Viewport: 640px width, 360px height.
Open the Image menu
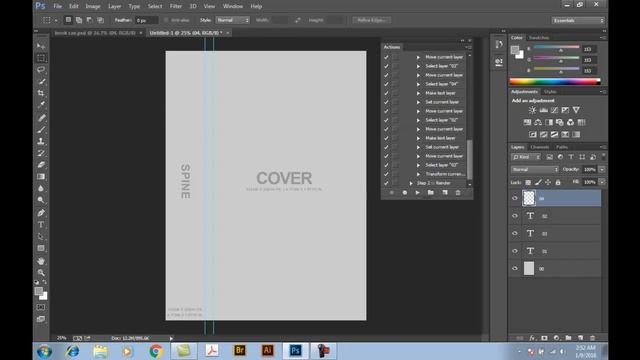[x=93, y=6]
